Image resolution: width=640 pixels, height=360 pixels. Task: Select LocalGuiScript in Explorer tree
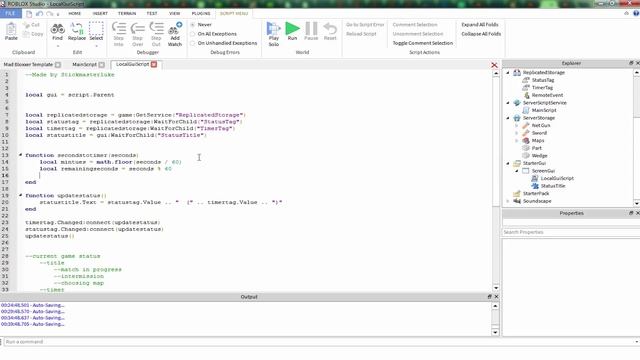tap(557, 178)
